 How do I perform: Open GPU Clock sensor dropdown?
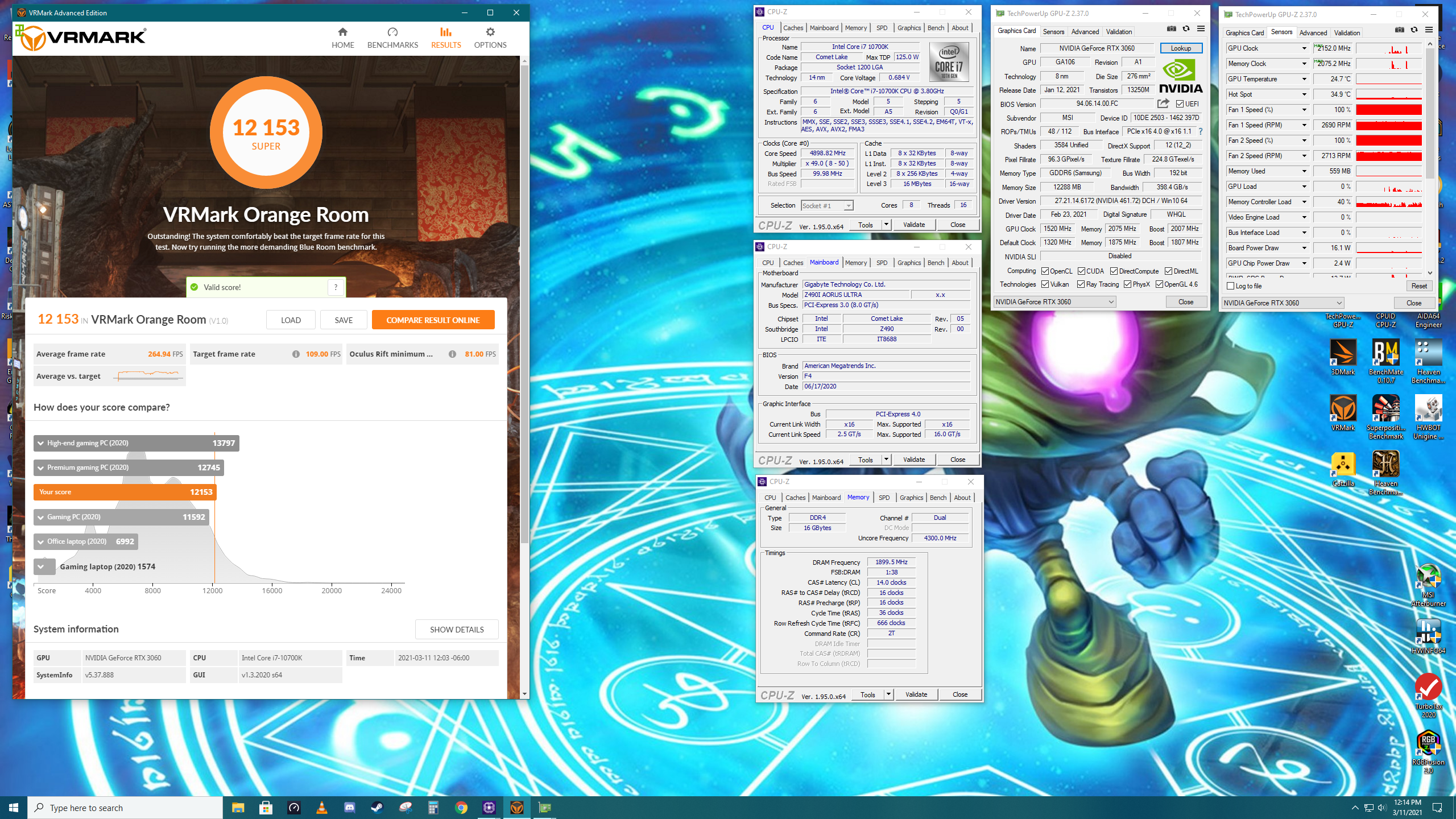coord(1304,48)
